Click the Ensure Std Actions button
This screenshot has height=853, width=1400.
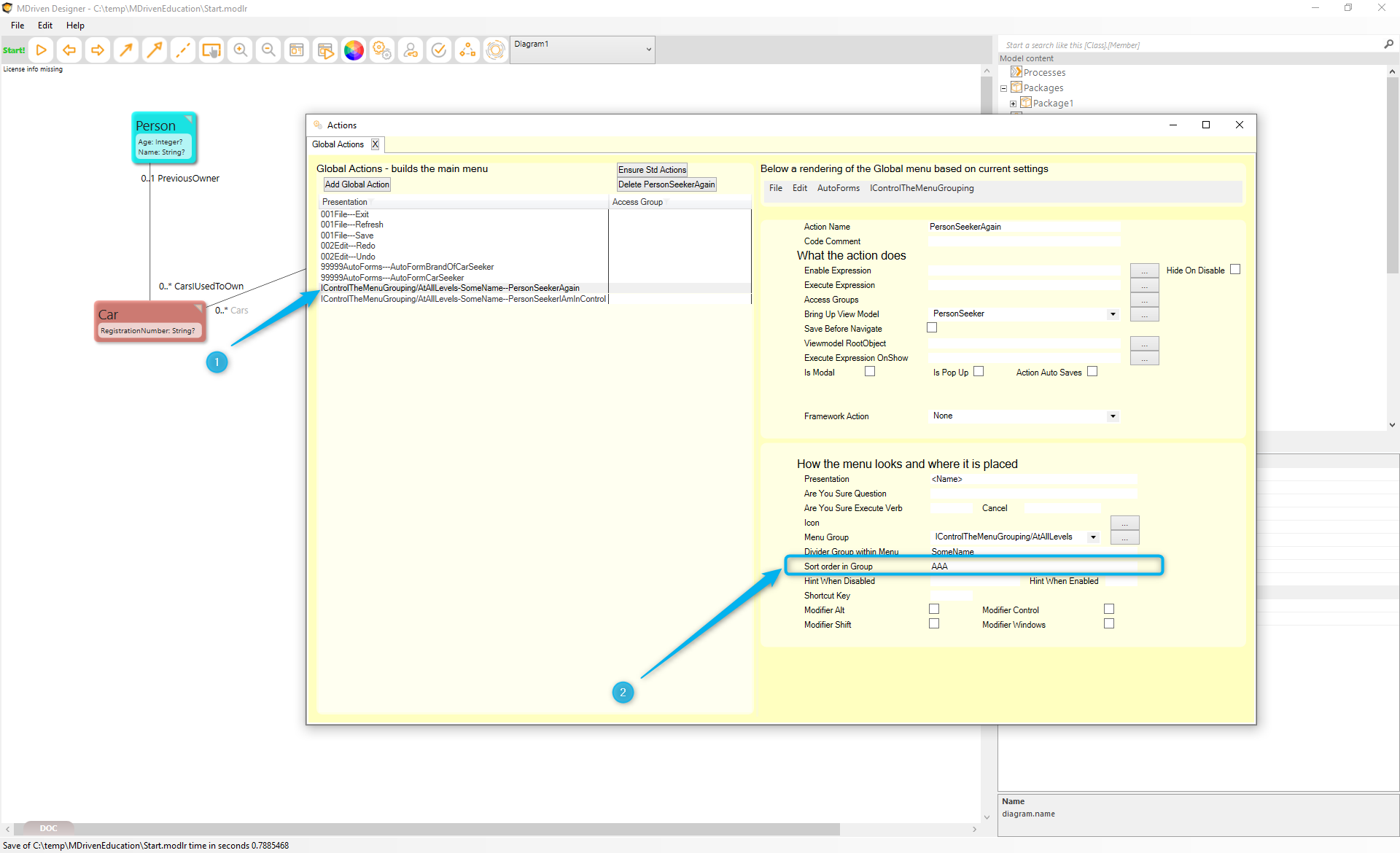652,170
